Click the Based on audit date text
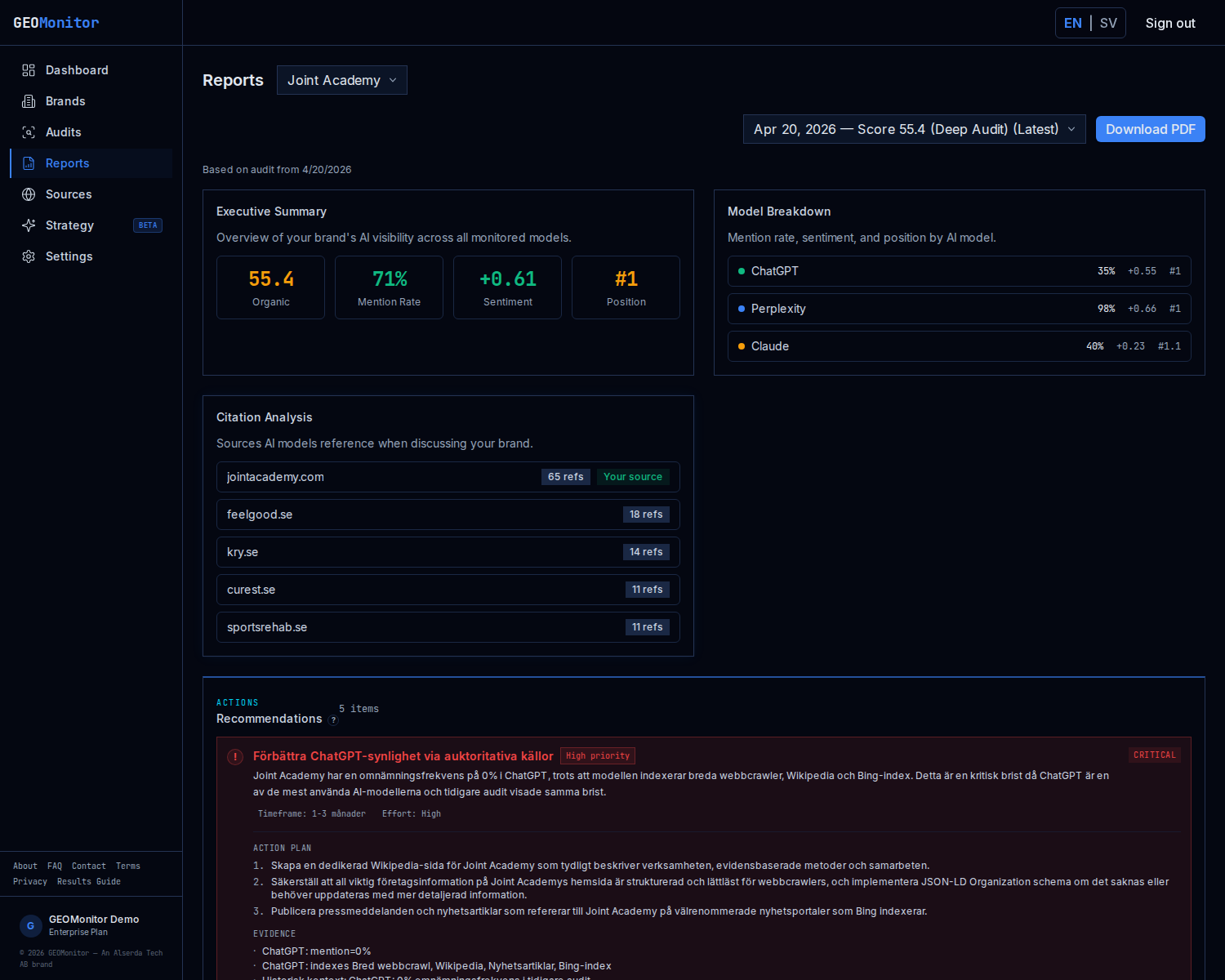 [x=277, y=170]
